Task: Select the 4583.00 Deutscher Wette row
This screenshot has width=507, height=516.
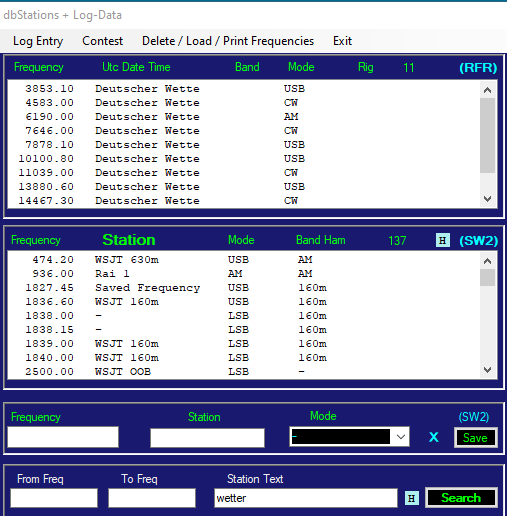Action: tap(244, 103)
